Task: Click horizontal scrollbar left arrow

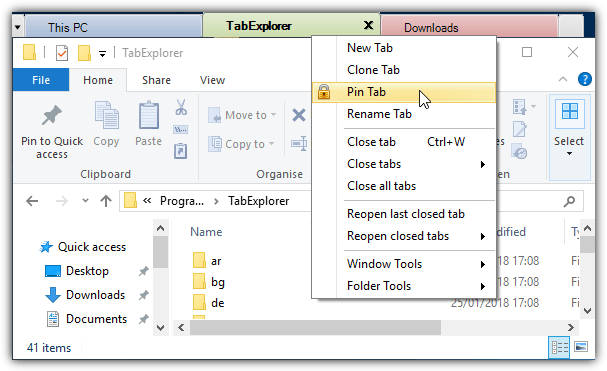Action: tap(181, 328)
